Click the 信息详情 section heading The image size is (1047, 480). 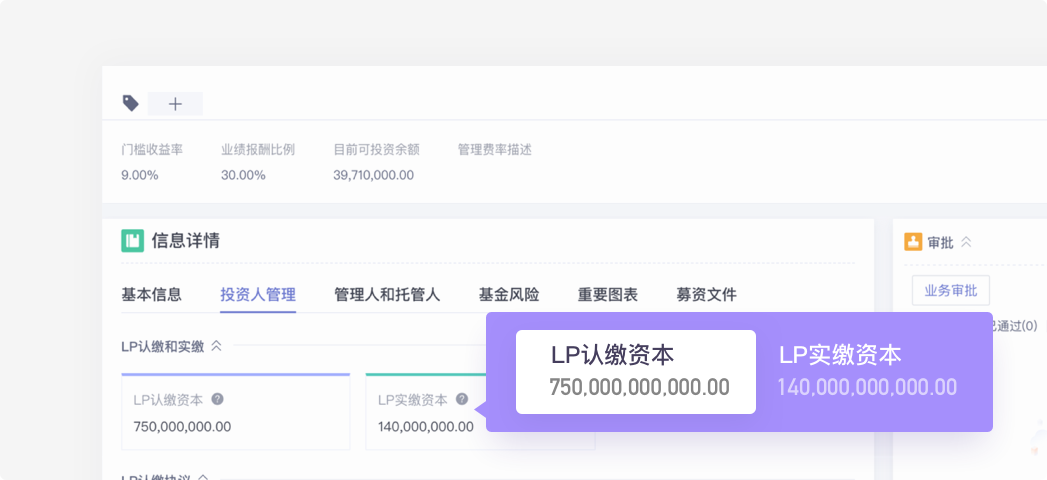[x=186, y=240]
